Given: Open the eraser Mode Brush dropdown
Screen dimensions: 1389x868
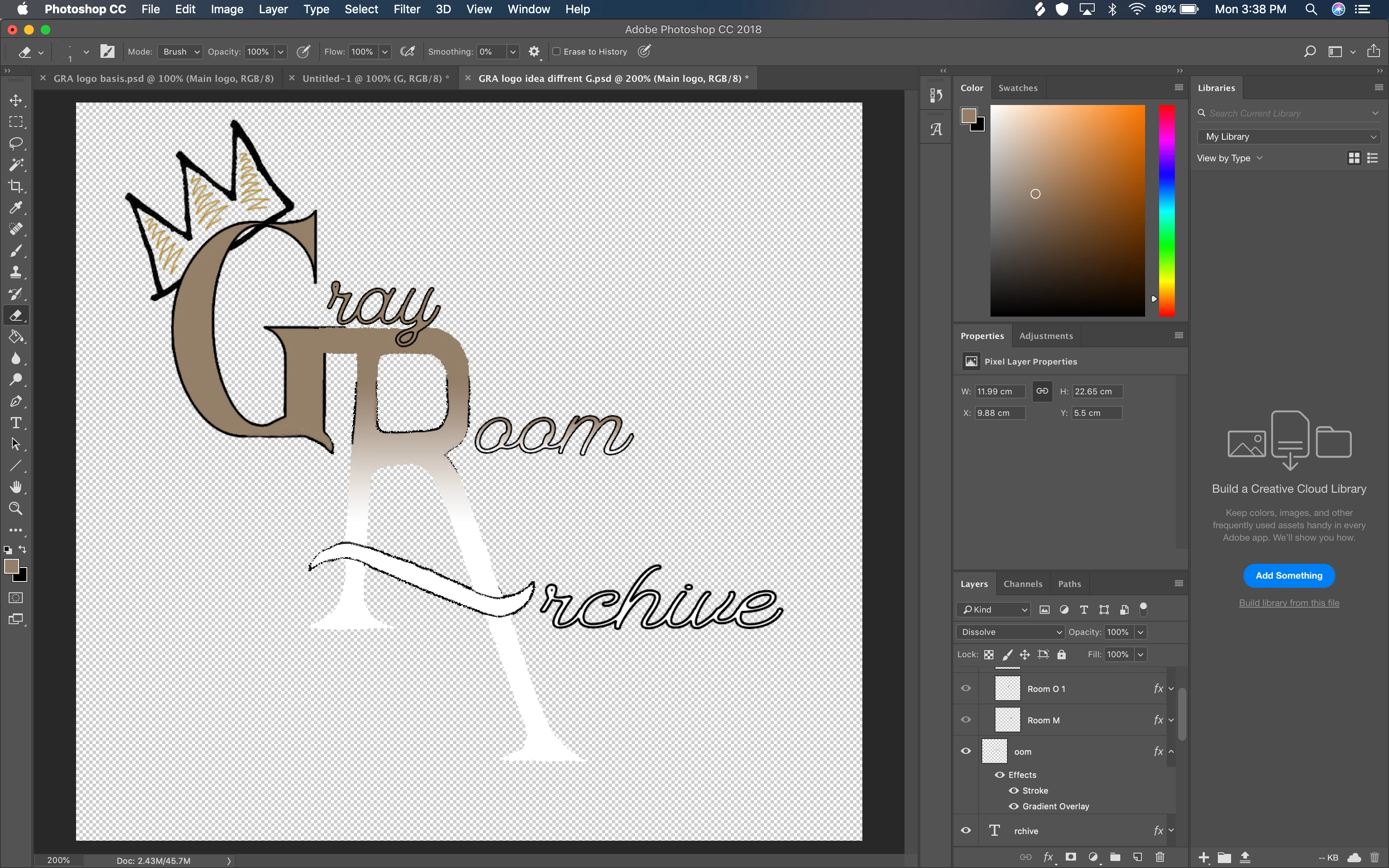Looking at the screenshot, I should pyautogui.click(x=180, y=52).
